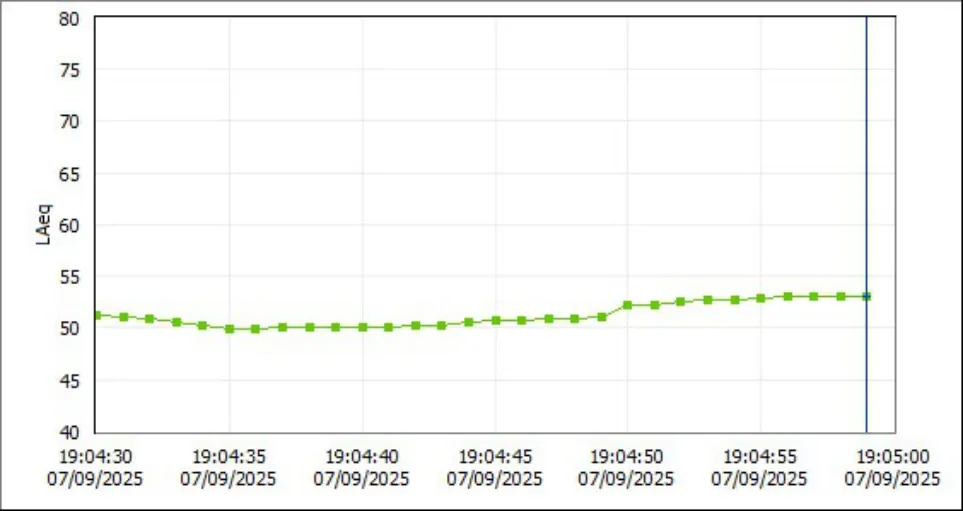Click the 19:04:55 time label
Image resolution: width=963 pixels, height=511 pixels.
[760, 457]
